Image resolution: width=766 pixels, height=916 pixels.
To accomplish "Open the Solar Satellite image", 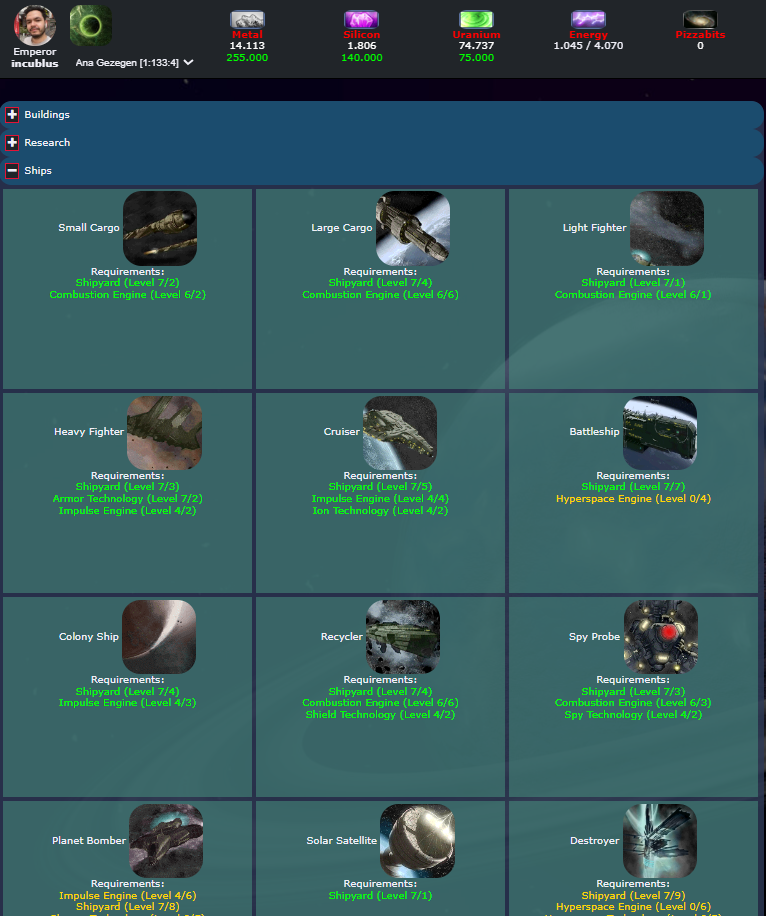I will 417,841.
